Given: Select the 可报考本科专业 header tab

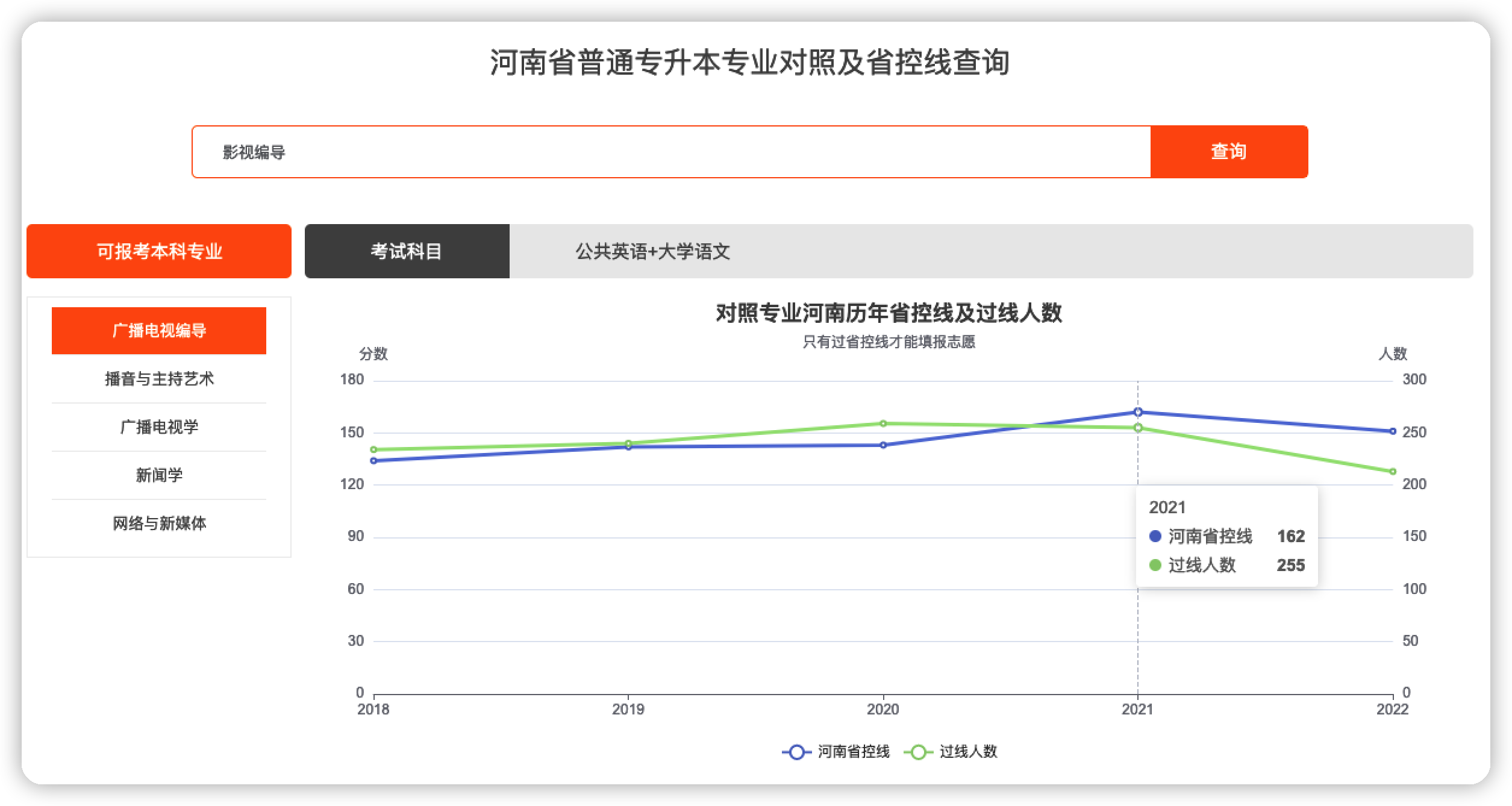Looking at the screenshot, I should tap(159, 251).
